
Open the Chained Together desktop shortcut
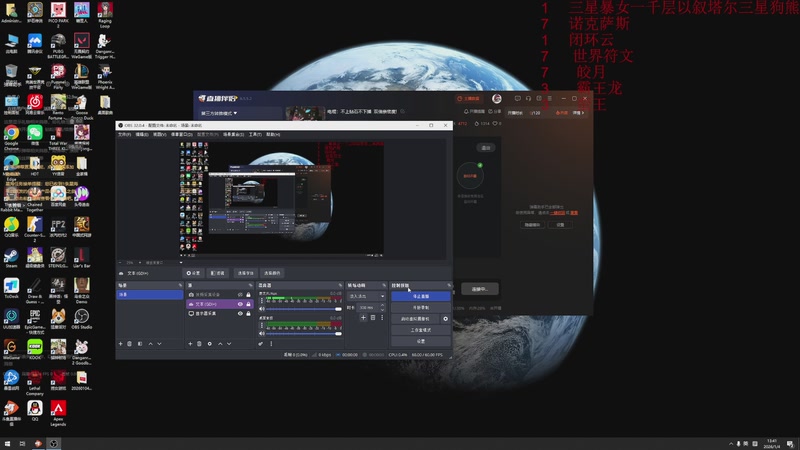point(35,198)
